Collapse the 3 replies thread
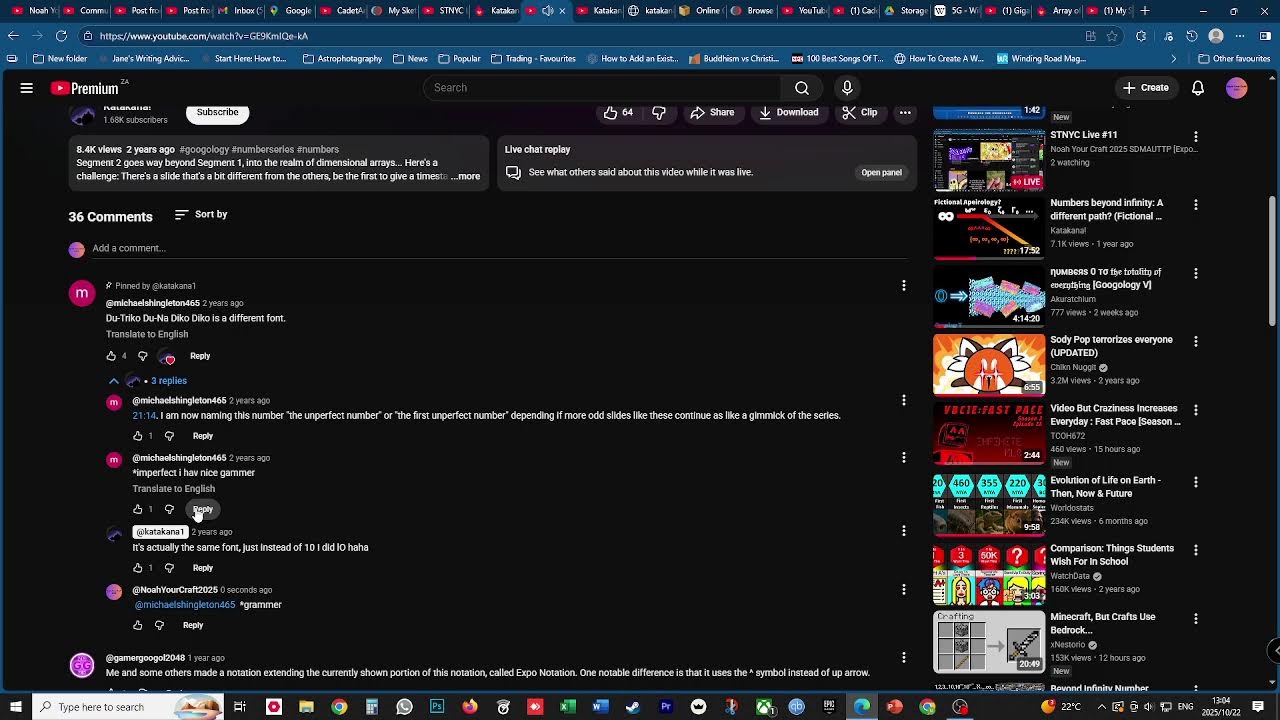 point(150,381)
